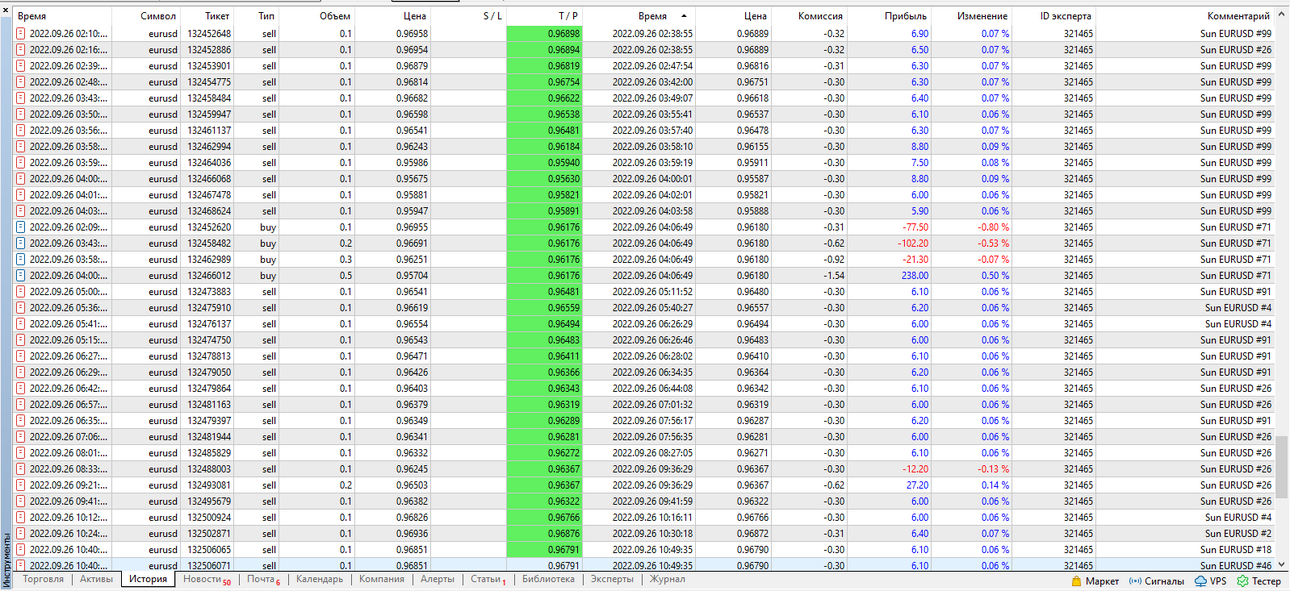Viewport: 1290px width, 591px height.
Task: Click the sell icon in row 132467478
Action: [21, 195]
